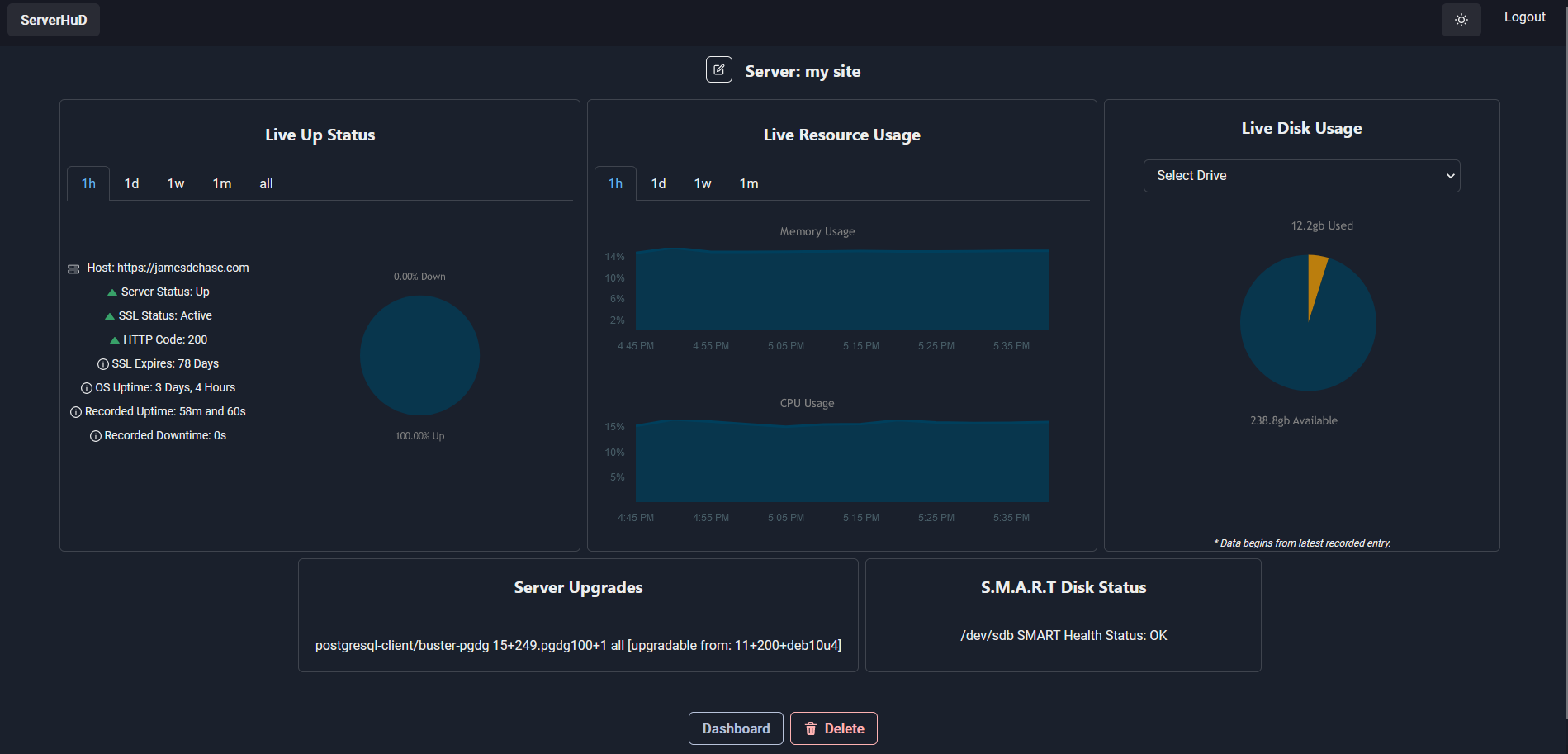This screenshot has height=754, width=1568.
Task: Click info icon beside Recorded Downtime
Action: point(96,436)
